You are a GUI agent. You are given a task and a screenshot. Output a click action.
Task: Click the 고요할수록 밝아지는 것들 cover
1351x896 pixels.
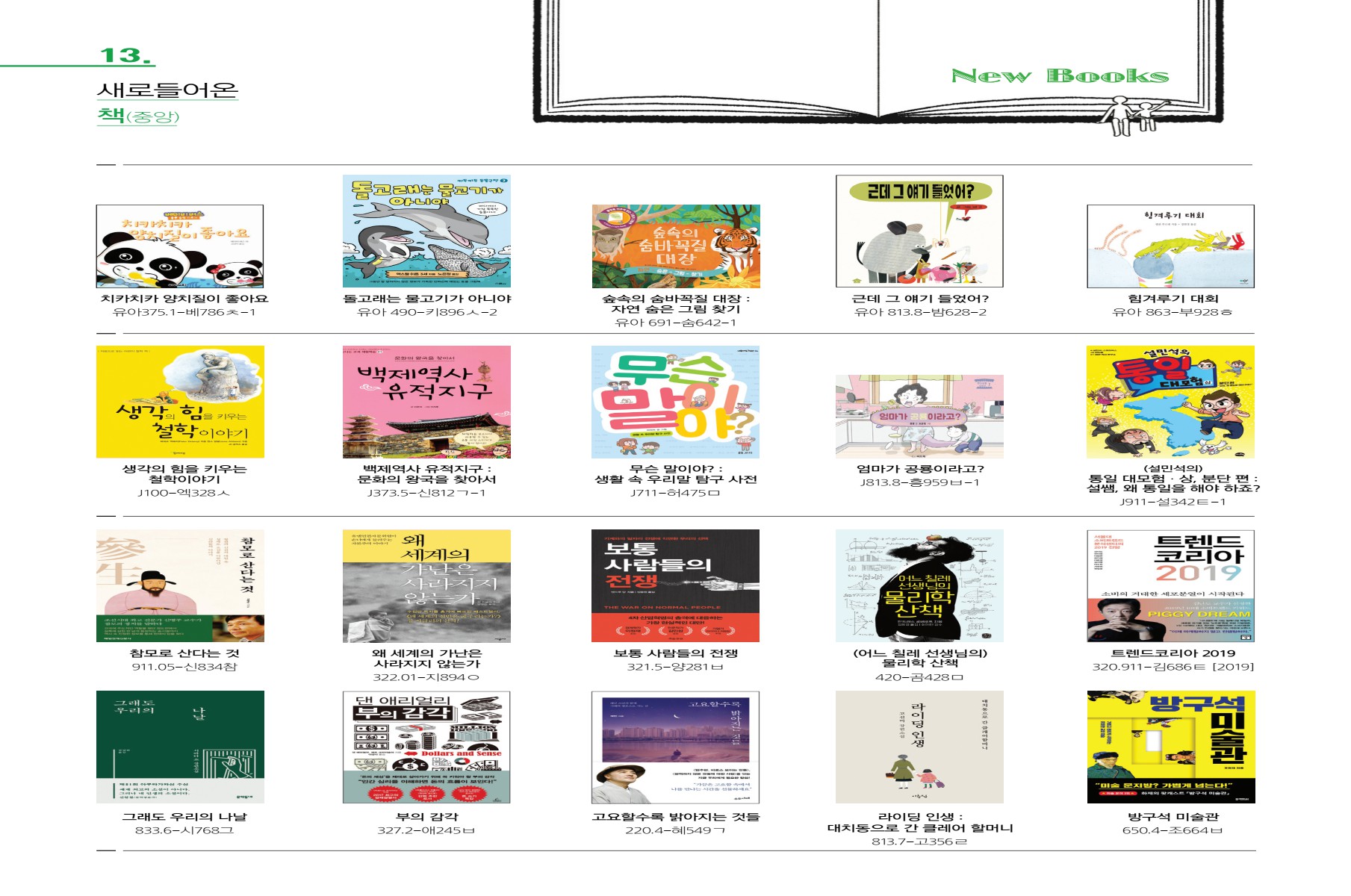[x=675, y=747]
